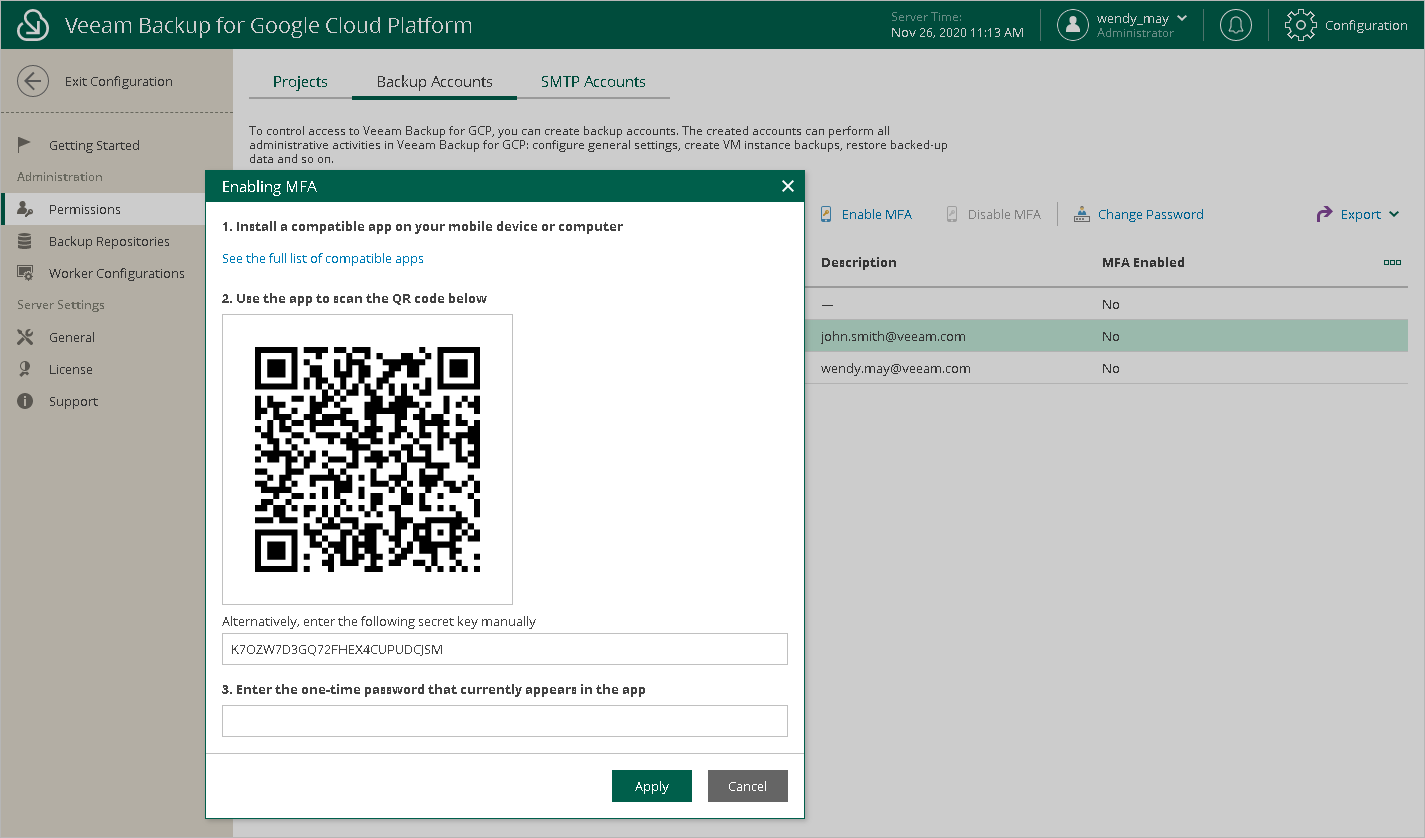
Task: Click the General tools icon
Action: pos(25,337)
